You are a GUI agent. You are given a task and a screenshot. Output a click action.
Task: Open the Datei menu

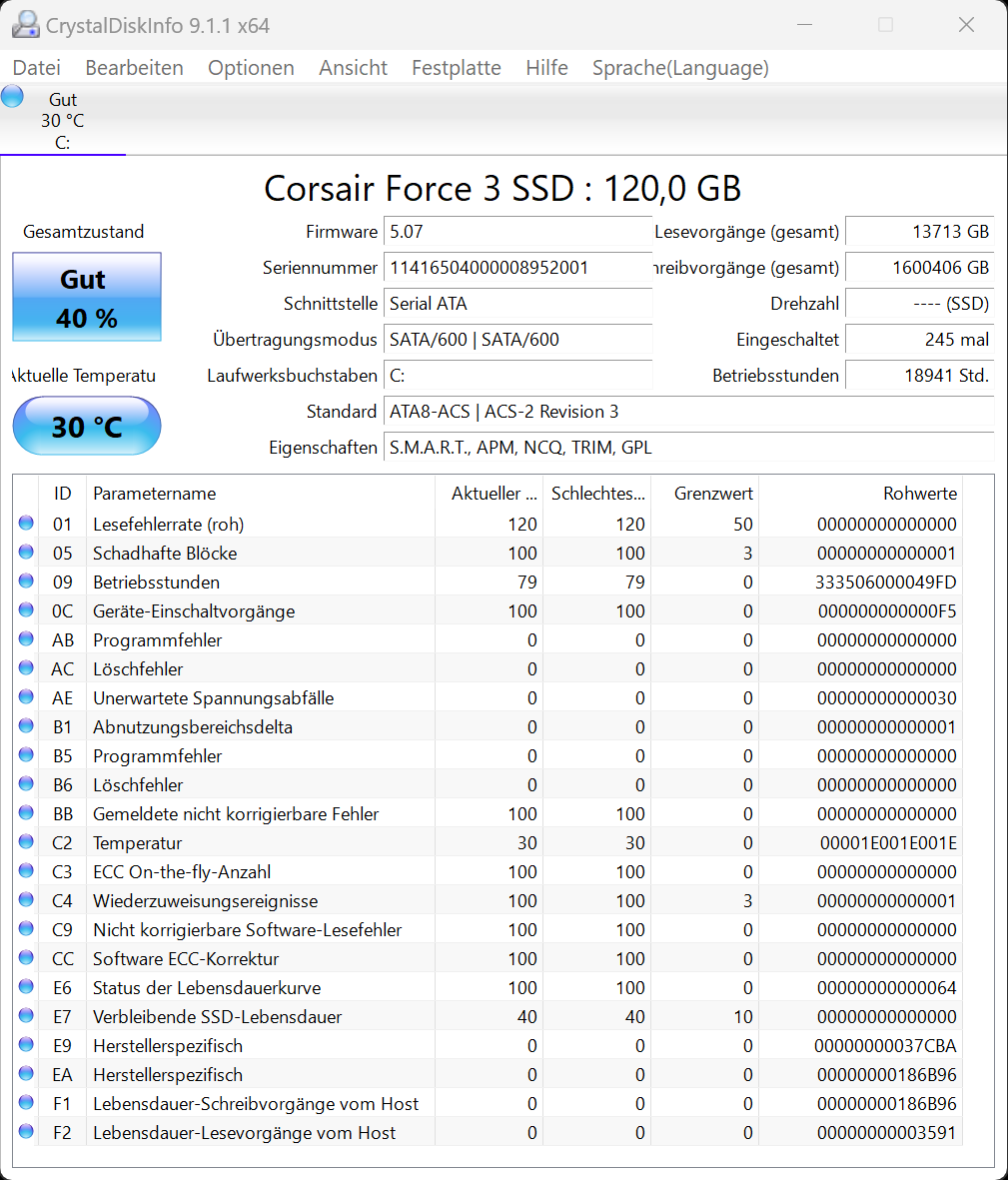[x=36, y=68]
